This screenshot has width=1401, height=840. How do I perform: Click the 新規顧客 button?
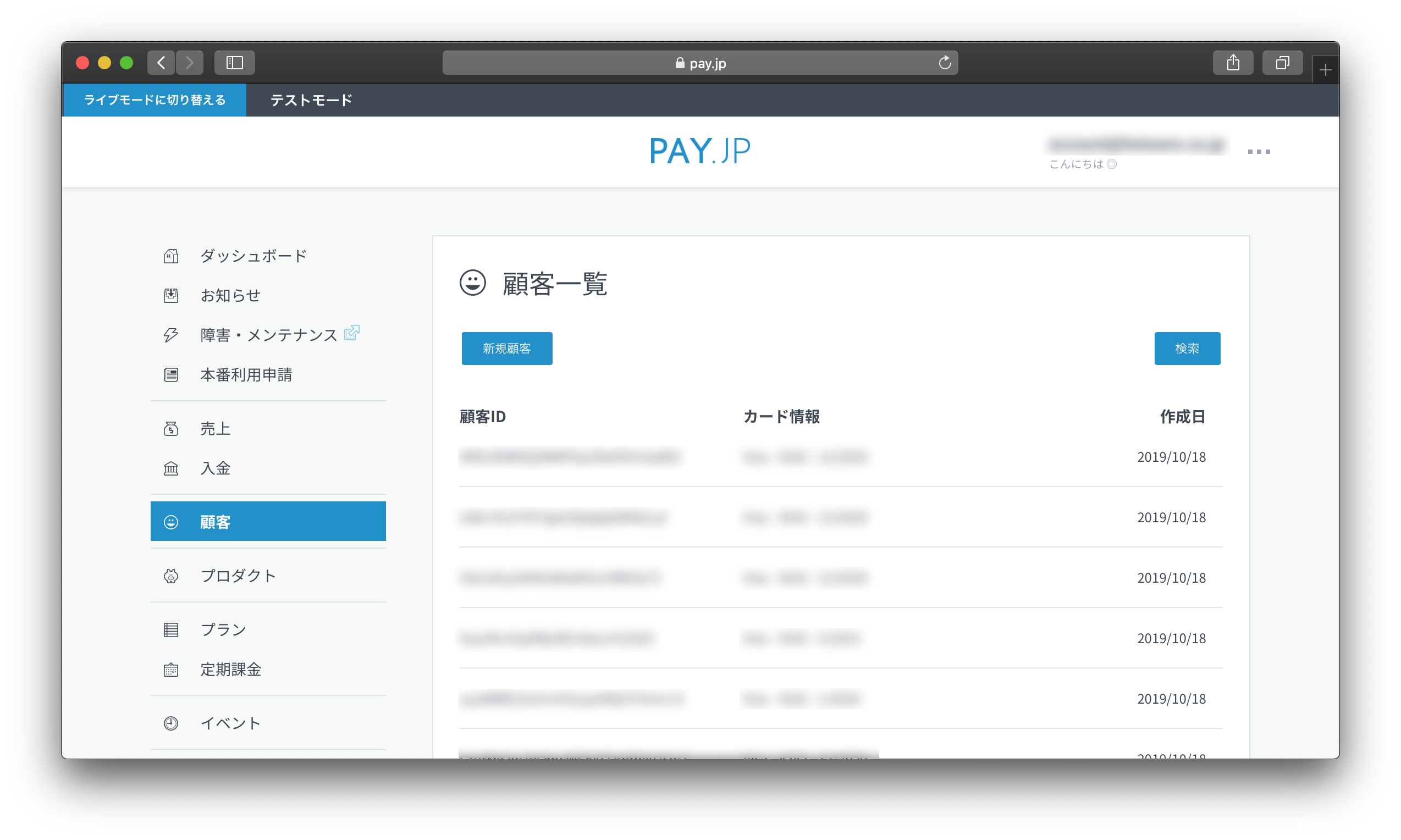(x=506, y=349)
